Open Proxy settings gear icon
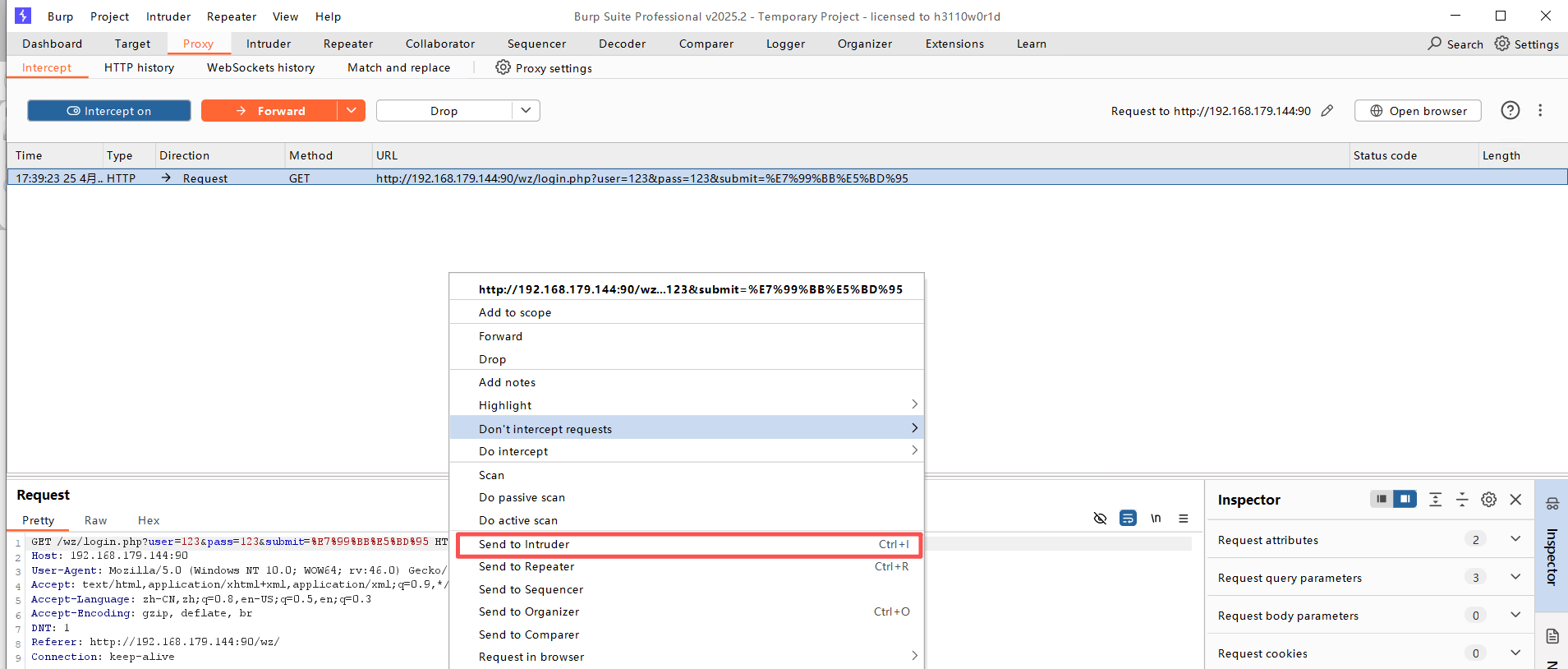 click(x=503, y=67)
